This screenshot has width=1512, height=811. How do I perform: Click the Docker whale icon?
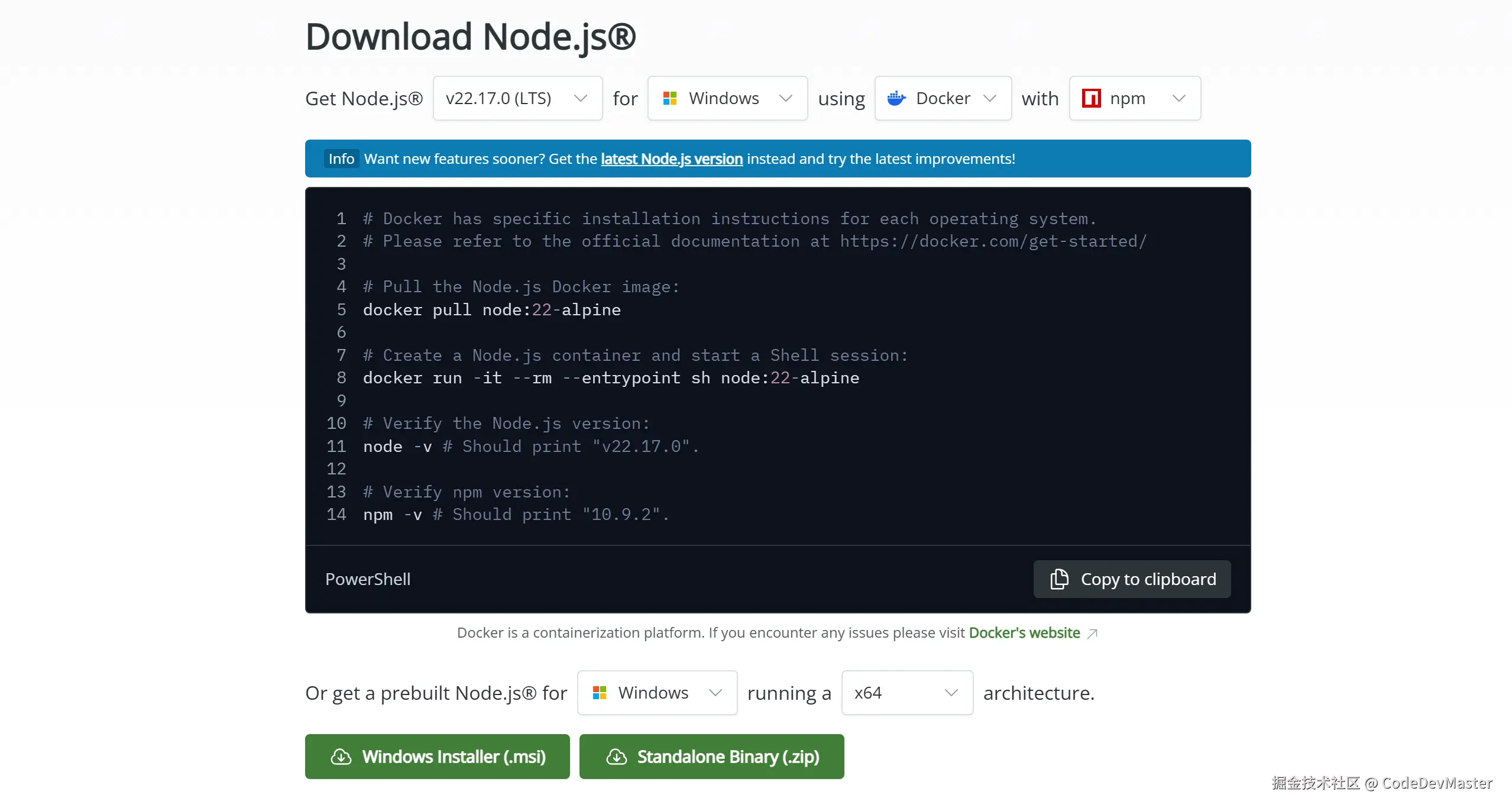tap(896, 98)
